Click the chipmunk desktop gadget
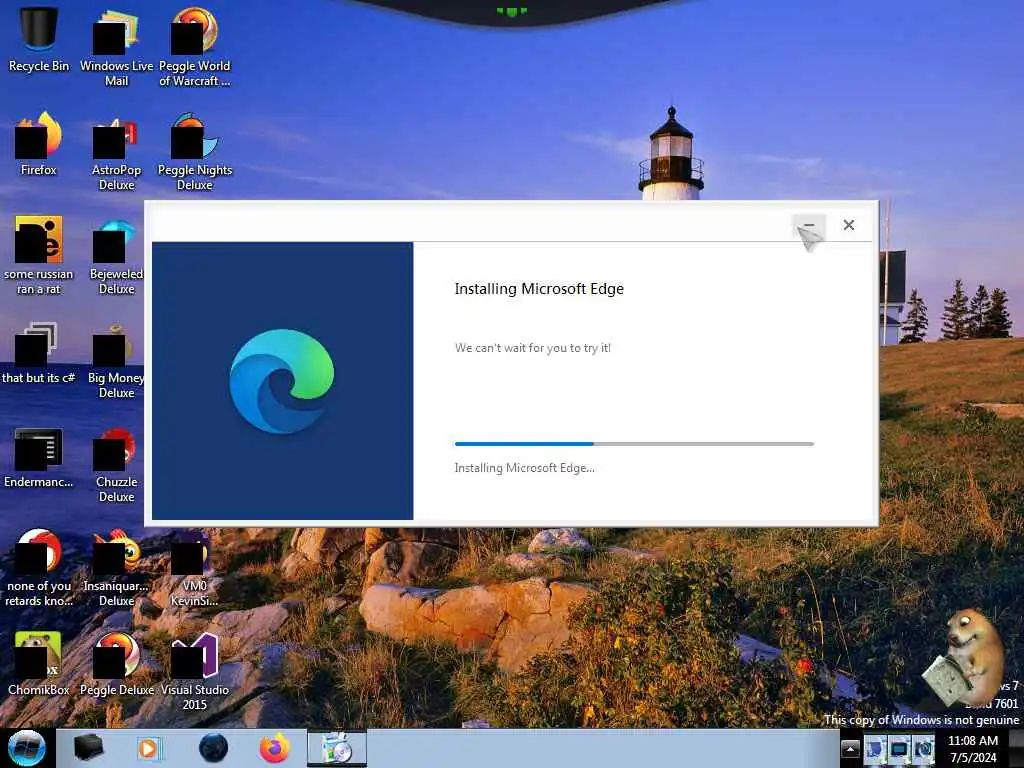Image resolution: width=1024 pixels, height=768 pixels. point(964,658)
